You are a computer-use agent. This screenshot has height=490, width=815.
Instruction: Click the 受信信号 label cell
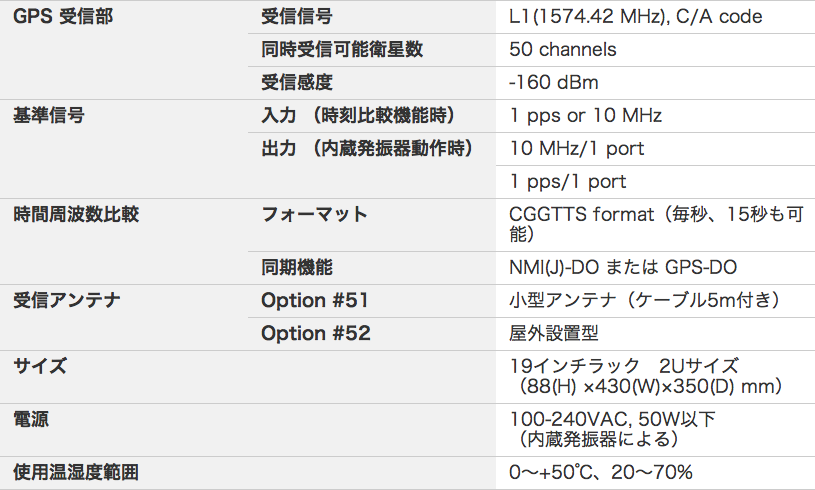pyautogui.click(x=296, y=17)
